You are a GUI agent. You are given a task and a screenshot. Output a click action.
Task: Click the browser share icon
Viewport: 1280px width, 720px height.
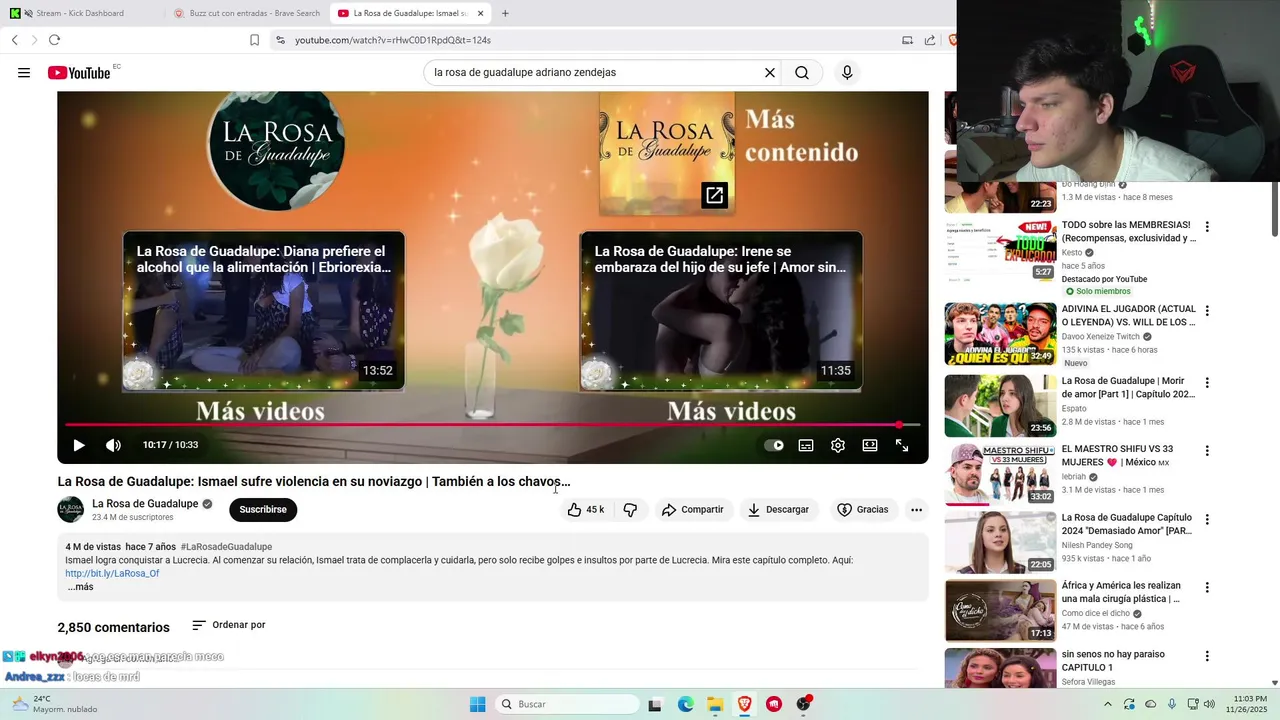coord(930,40)
